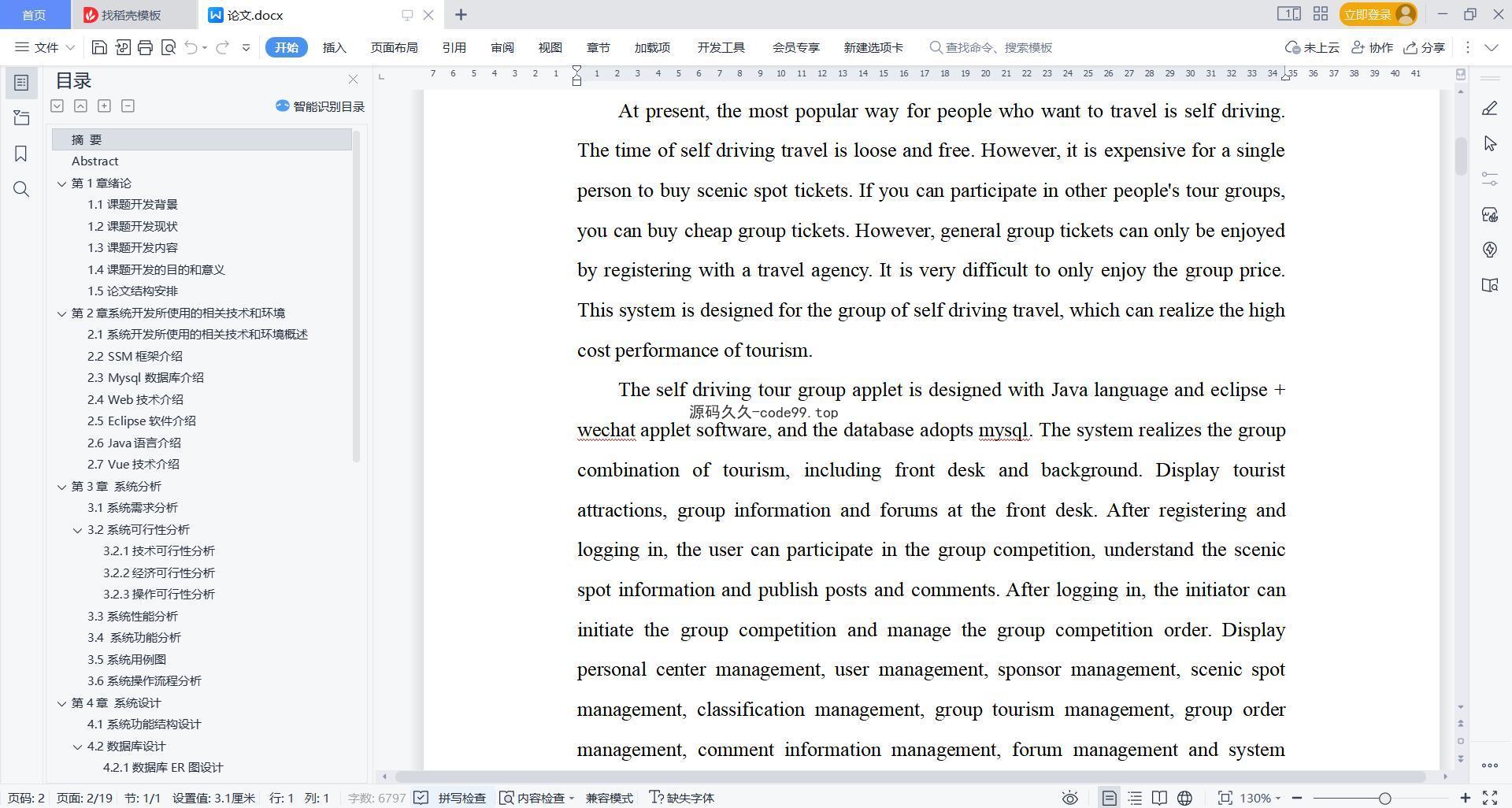Viewport: 1512px width, 808px height.
Task: Collapse 第4章 系统设计 tree node
Action: 61,703
